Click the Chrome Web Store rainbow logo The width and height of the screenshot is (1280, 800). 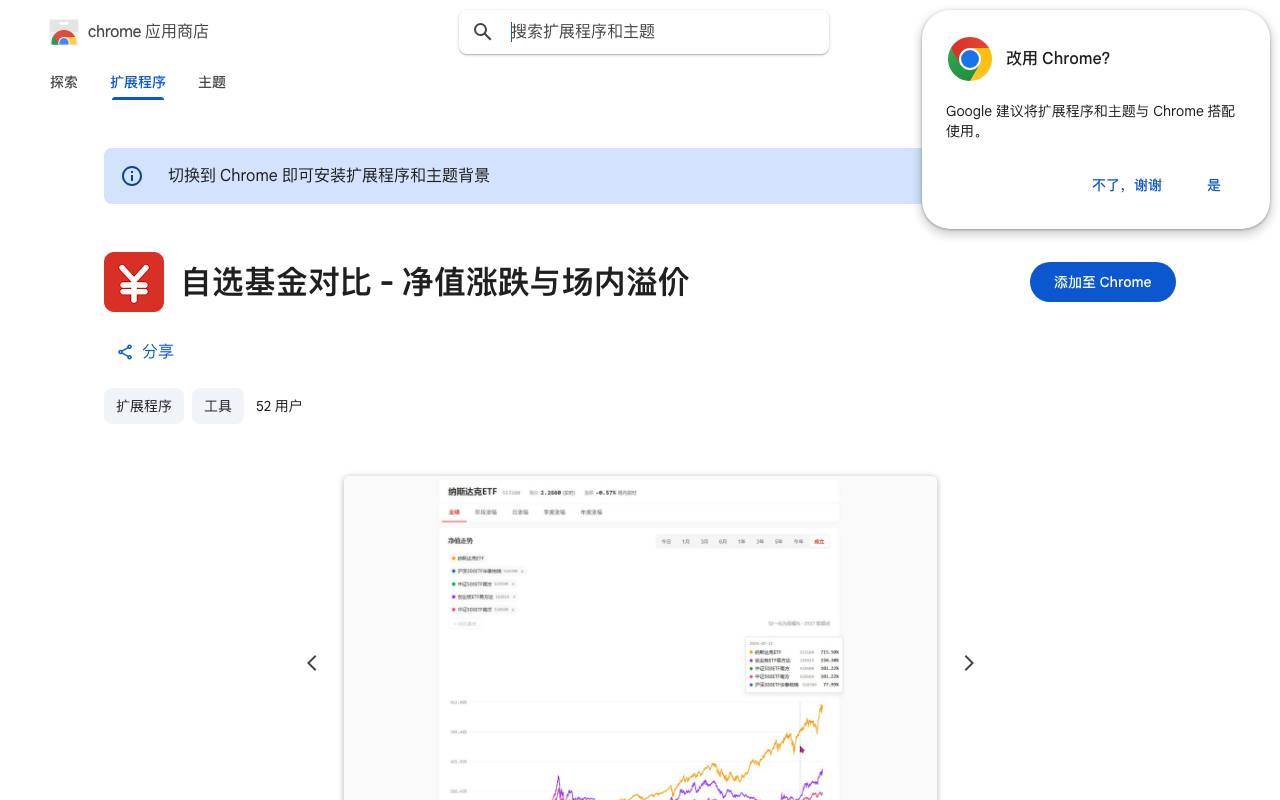[64, 32]
